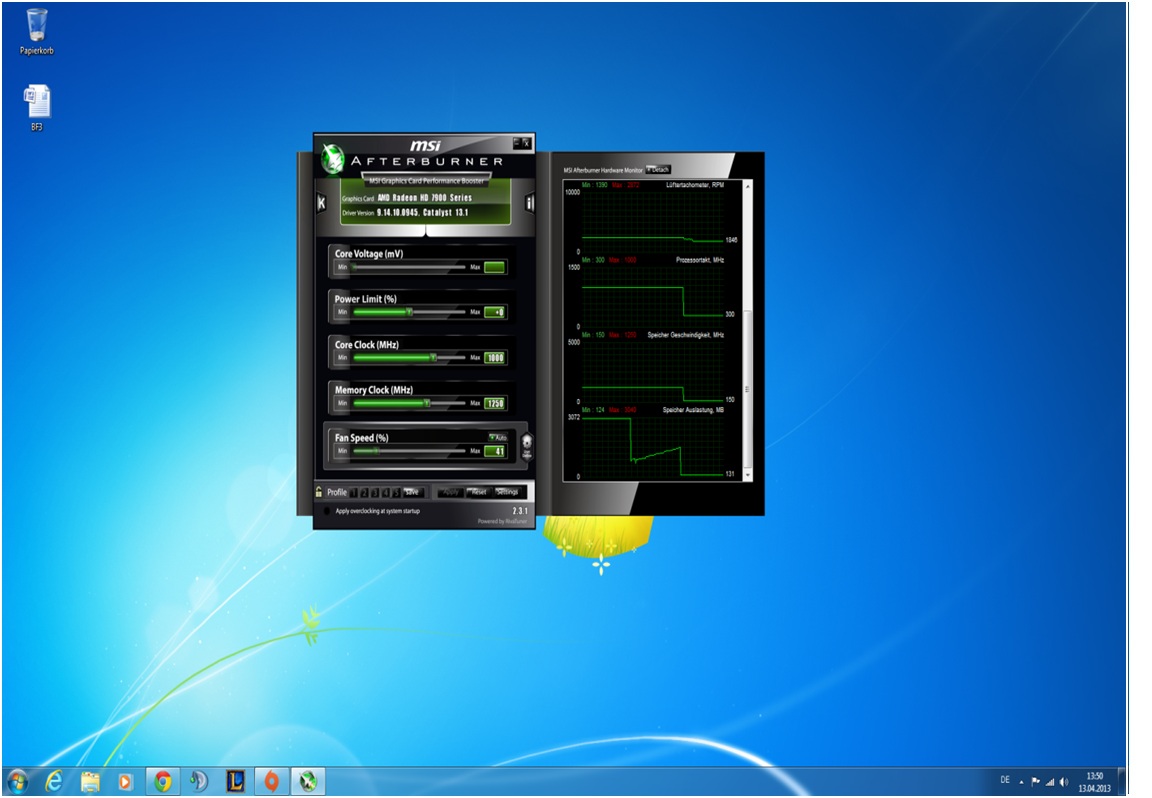The image size is (1152, 798).
Task: Open the Action Center flag tray icon
Action: (1036, 782)
